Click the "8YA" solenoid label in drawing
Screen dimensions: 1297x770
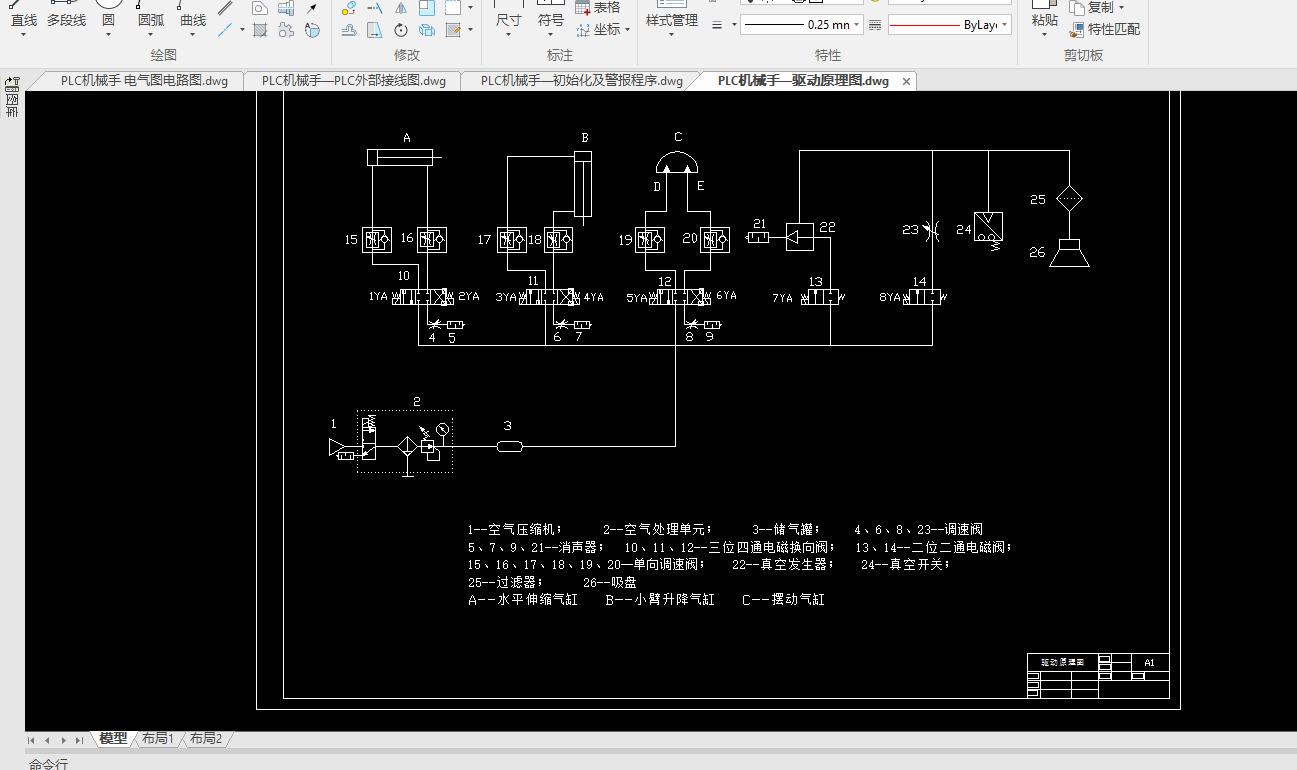(890, 297)
